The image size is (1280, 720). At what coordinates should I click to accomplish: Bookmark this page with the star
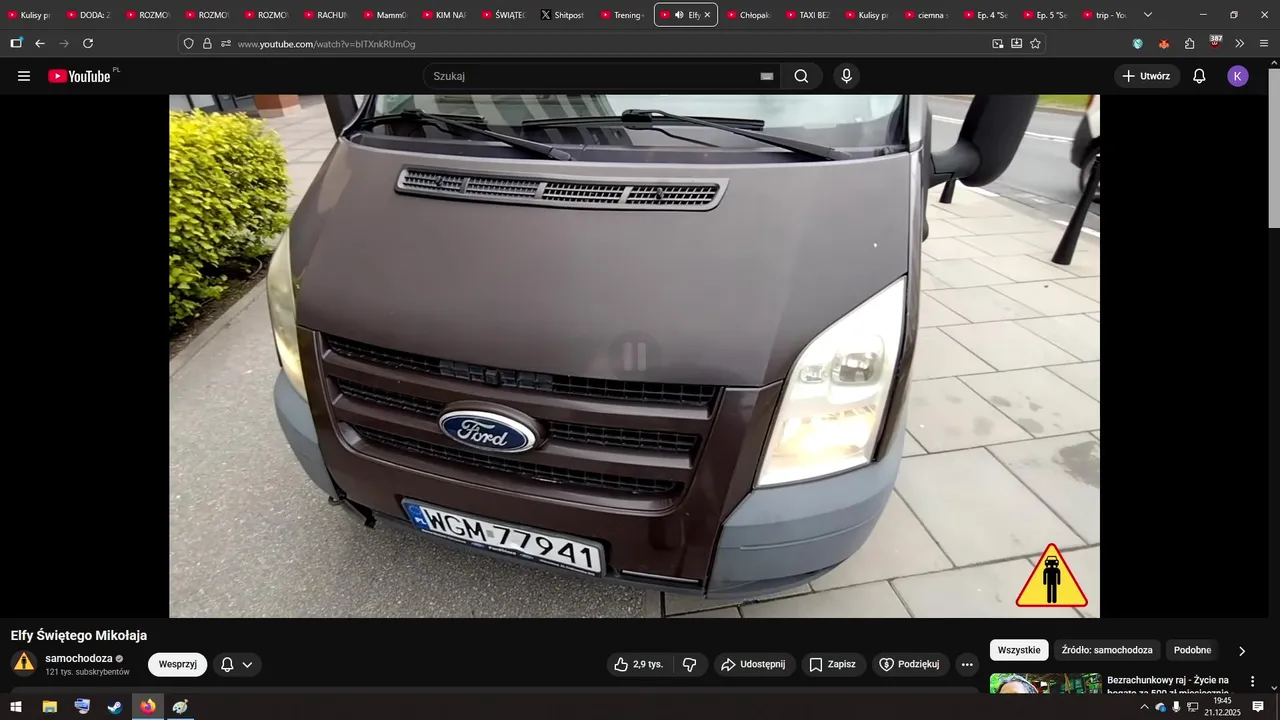coord(1035,44)
